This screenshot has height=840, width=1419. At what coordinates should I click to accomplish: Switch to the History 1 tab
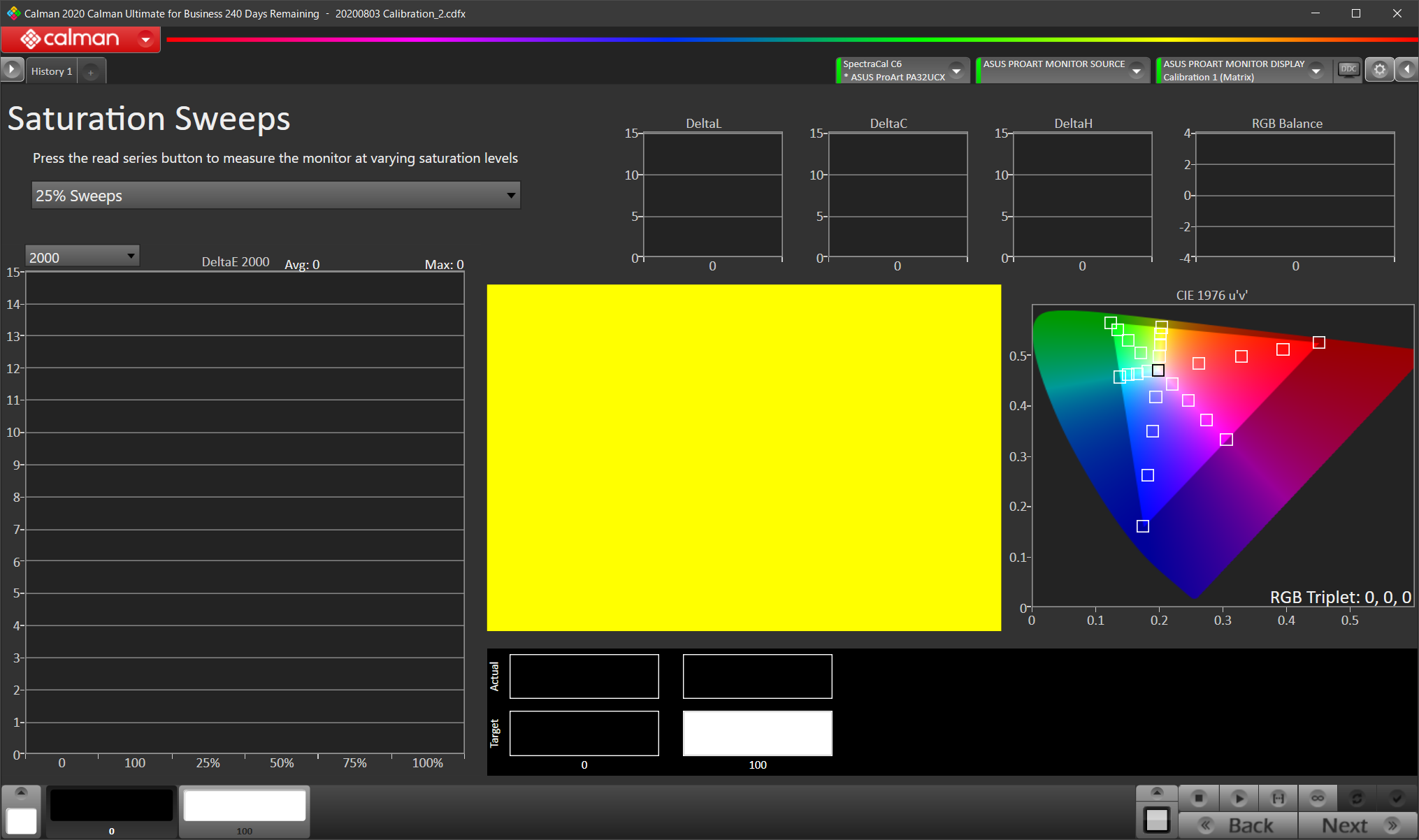(52, 71)
